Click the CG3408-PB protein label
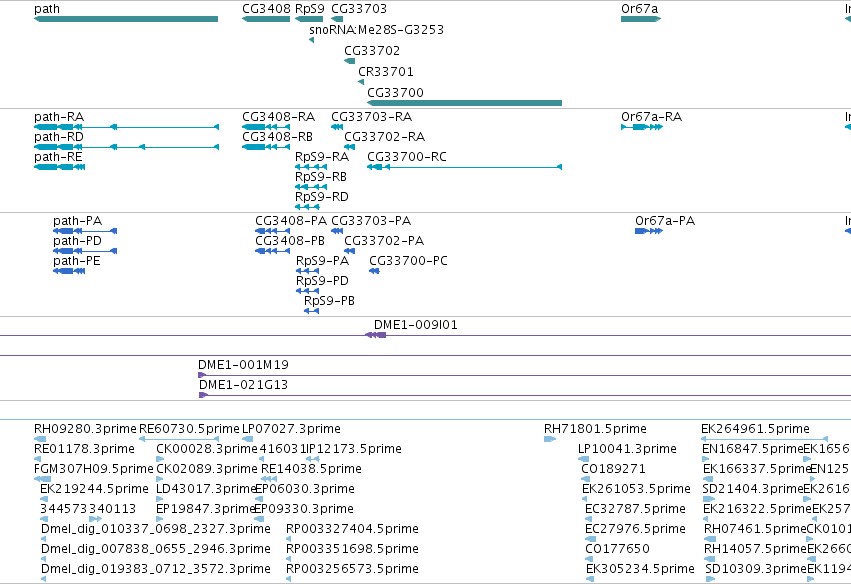Screen dimensions: 851x584 coord(290,241)
